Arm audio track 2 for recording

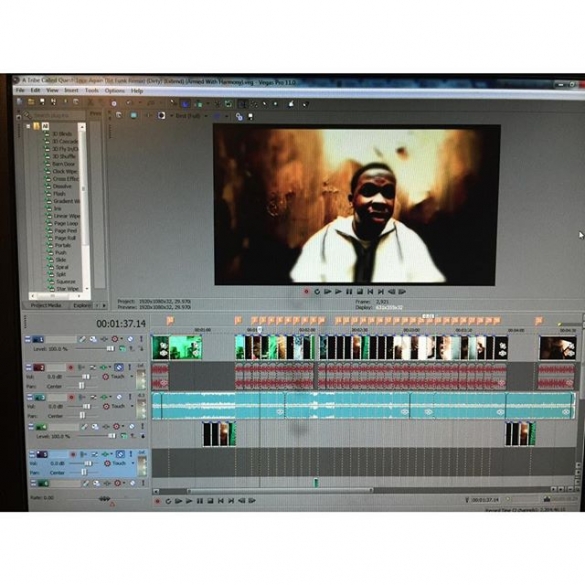pos(70,367)
